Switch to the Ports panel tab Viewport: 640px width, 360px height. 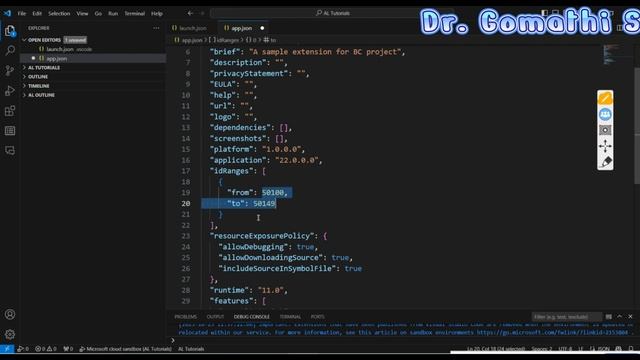click(318, 317)
